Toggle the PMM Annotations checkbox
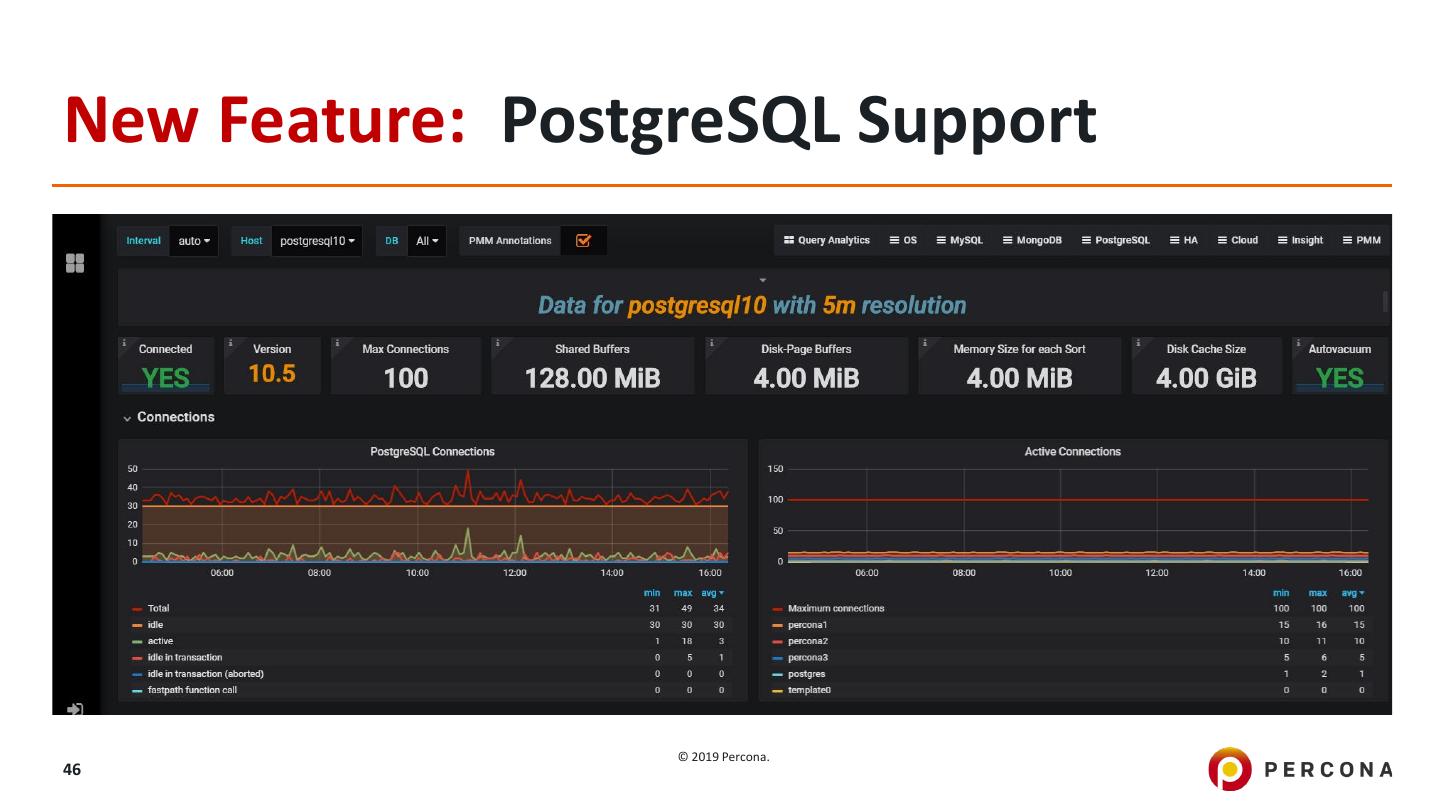Image resolution: width=1440 pixels, height=810 pixels. (584, 240)
